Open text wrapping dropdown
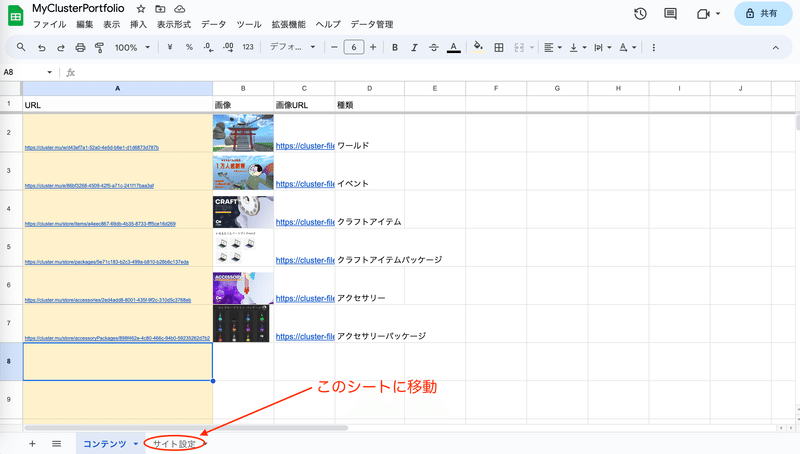This screenshot has height=454, width=800. pyautogui.click(x=603, y=47)
